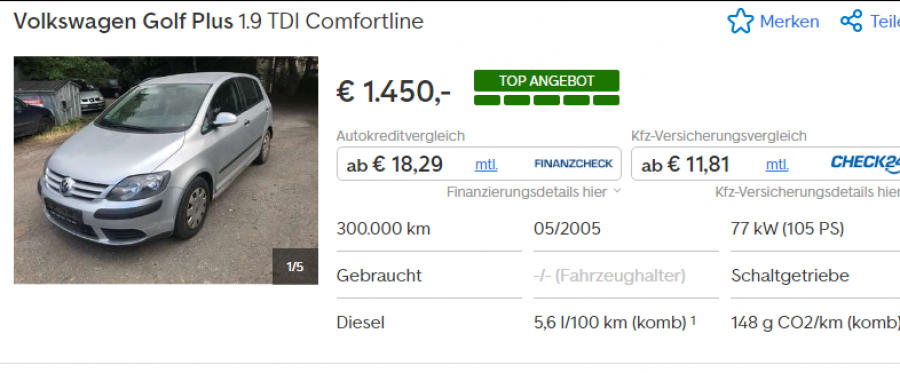Click the share (Teilen) icon
This screenshot has height=373, width=900.
coord(851,21)
